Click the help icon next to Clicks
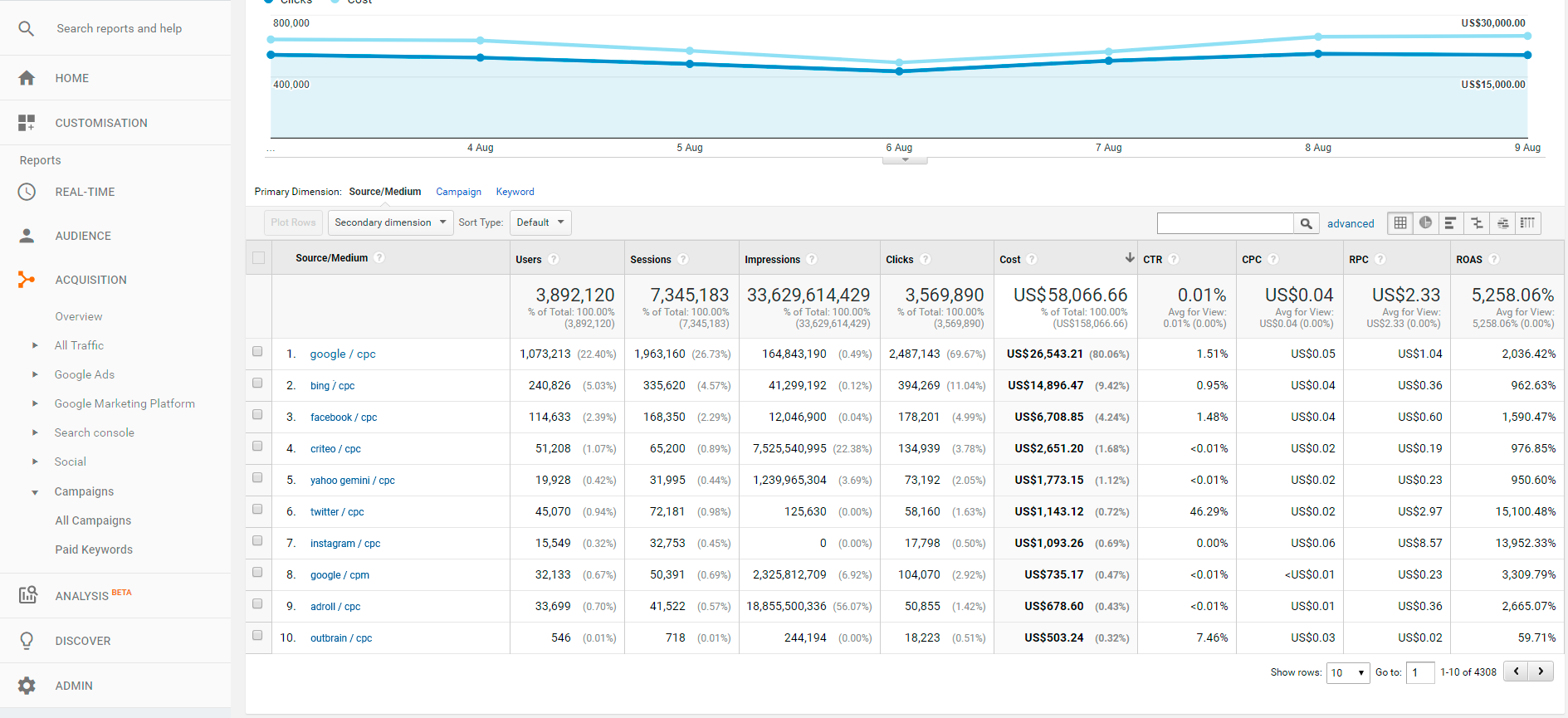This screenshot has height=718, width=1568. (x=926, y=259)
